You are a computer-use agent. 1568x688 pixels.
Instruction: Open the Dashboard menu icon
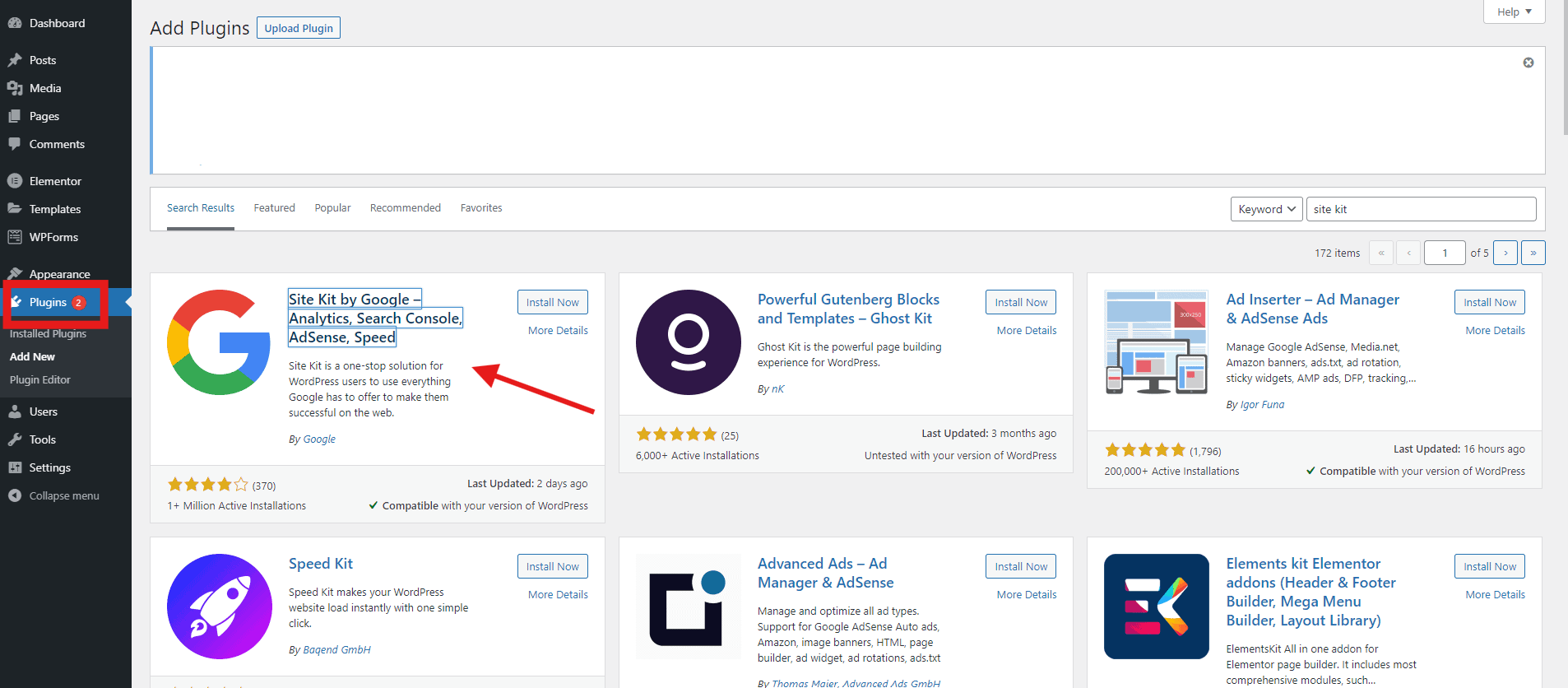[x=15, y=23]
